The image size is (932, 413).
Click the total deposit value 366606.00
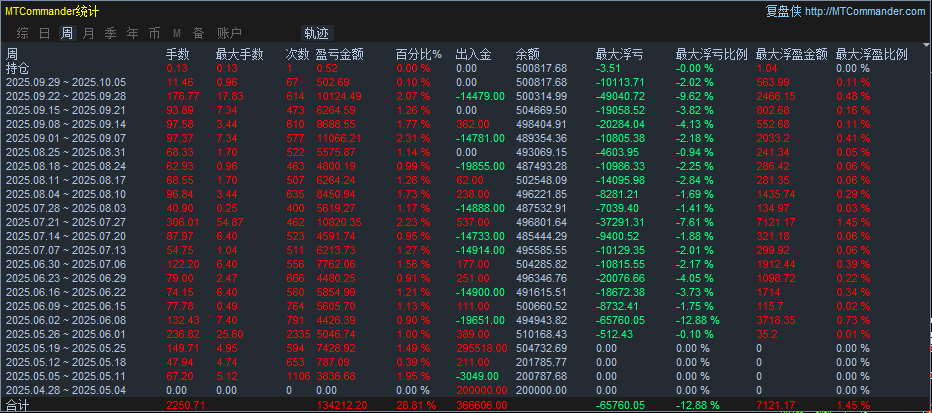point(481,405)
